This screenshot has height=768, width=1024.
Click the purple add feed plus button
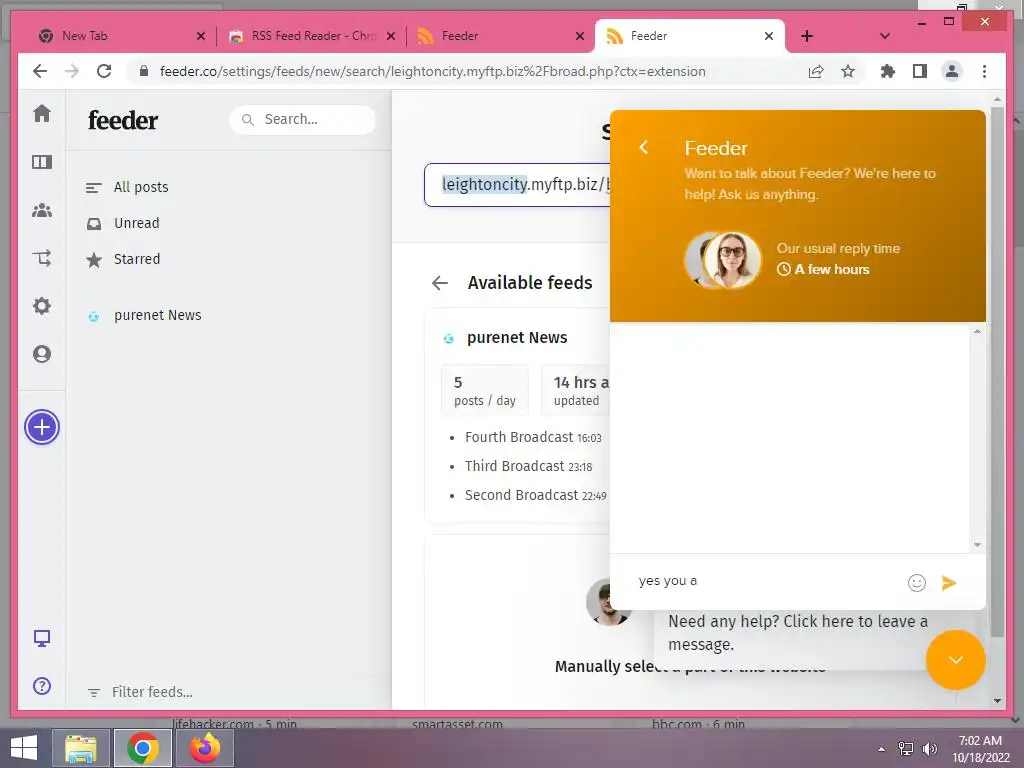[42, 427]
